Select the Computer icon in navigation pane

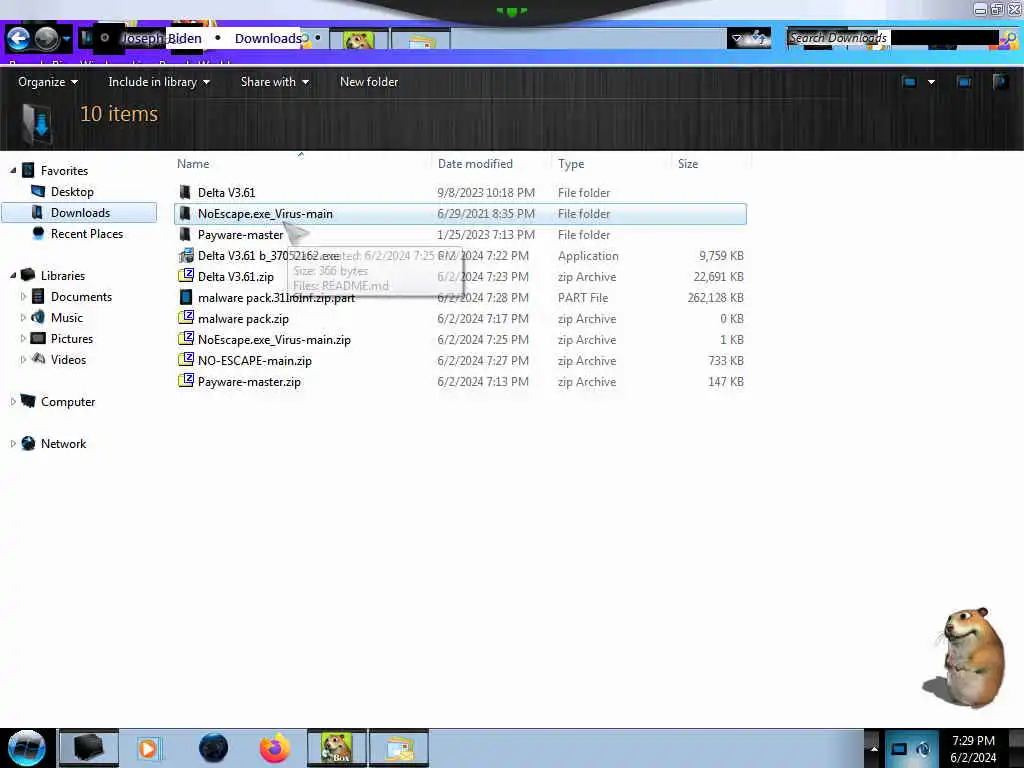[x=28, y=401]
